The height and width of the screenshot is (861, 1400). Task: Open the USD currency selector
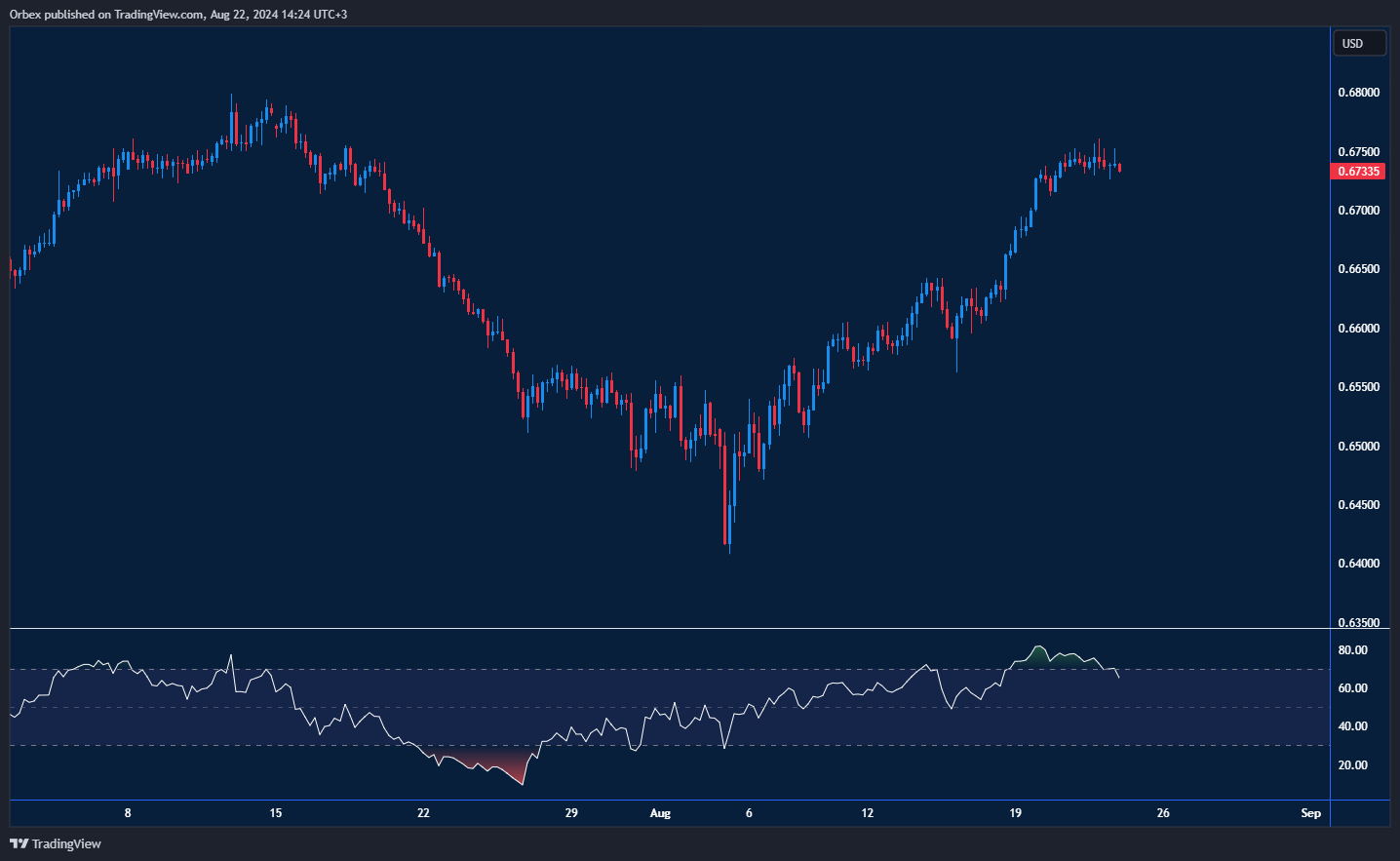click(x=1358, y=44)
